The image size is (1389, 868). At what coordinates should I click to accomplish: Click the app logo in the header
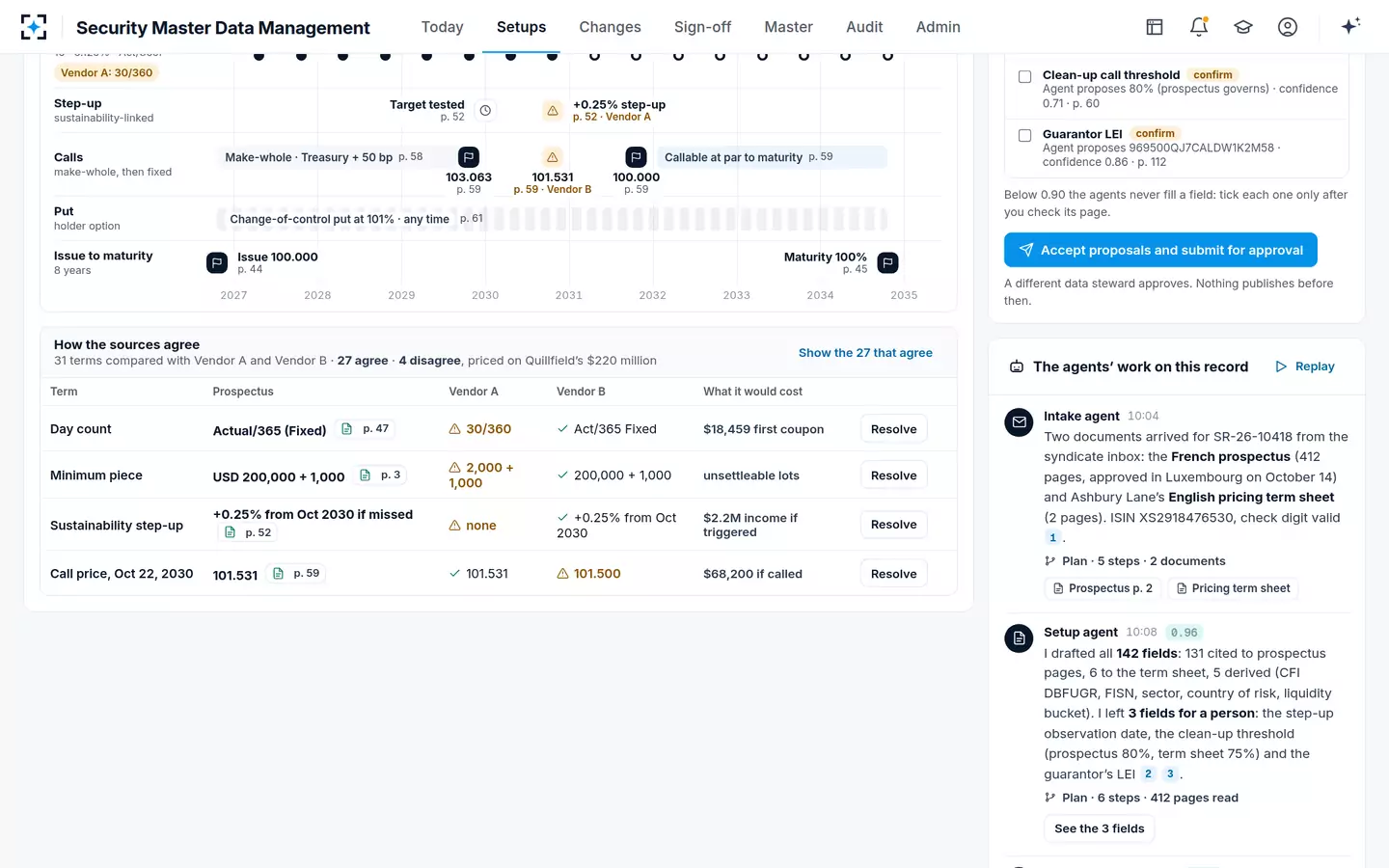(34, 27)
